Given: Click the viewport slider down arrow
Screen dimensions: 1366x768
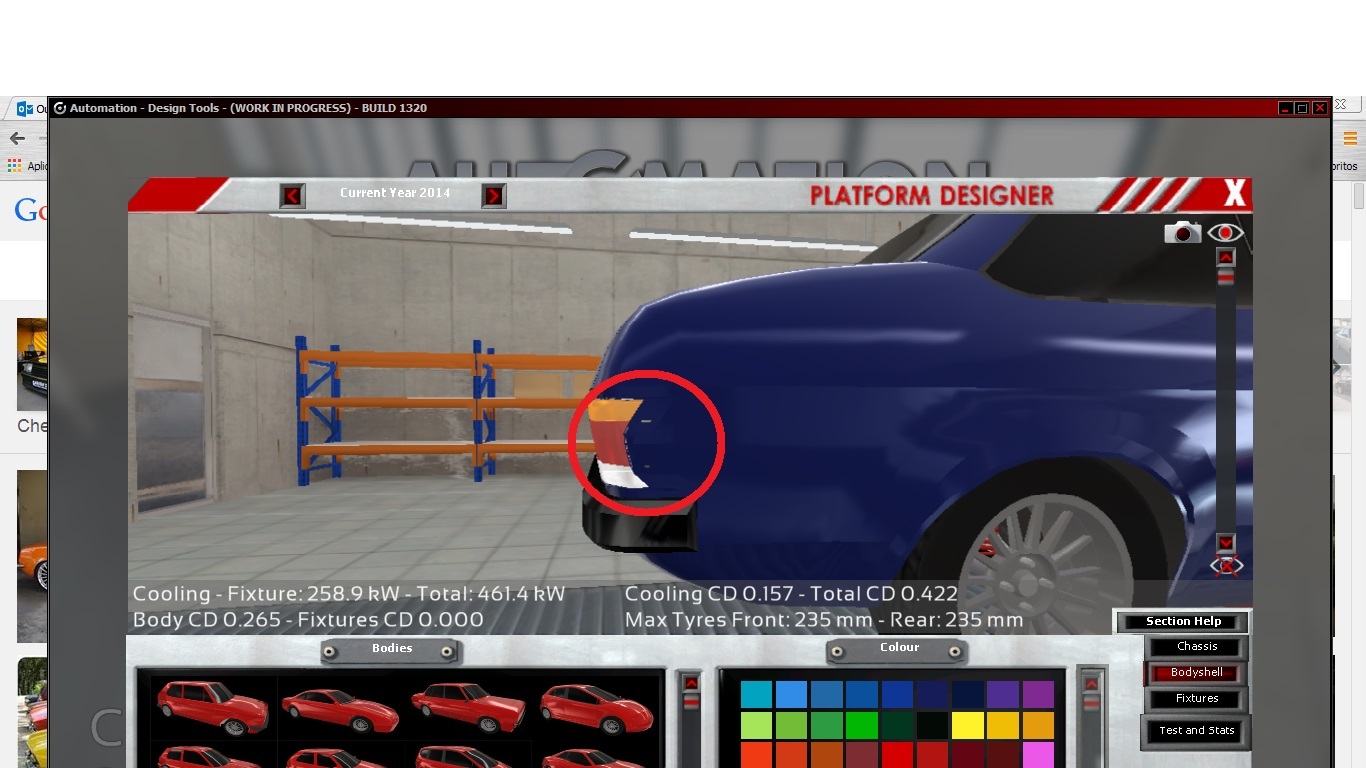Looking at the screenshot, I should coord(1226,544).
